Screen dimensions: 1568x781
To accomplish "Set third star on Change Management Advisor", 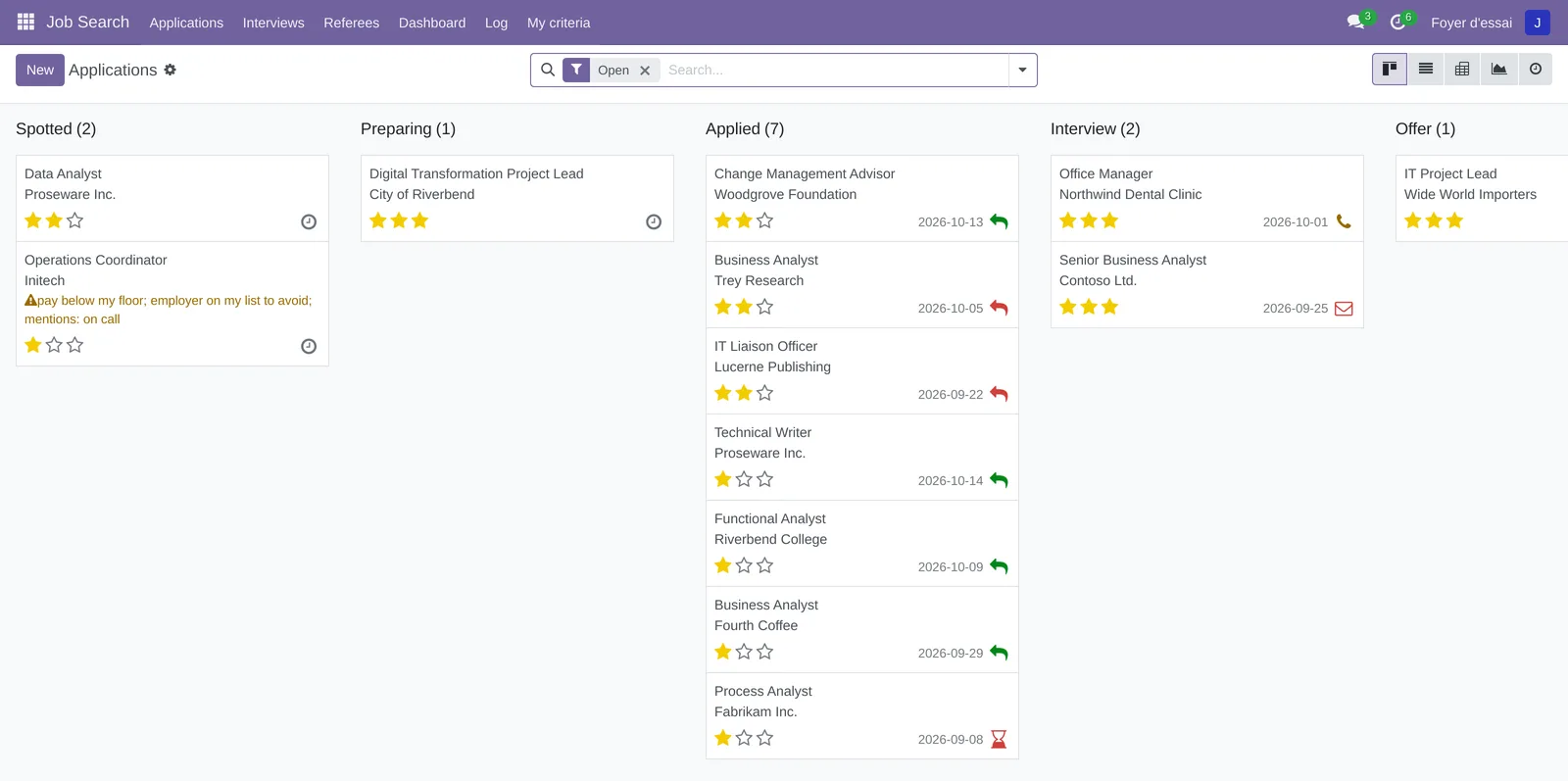I will [765, 220].
